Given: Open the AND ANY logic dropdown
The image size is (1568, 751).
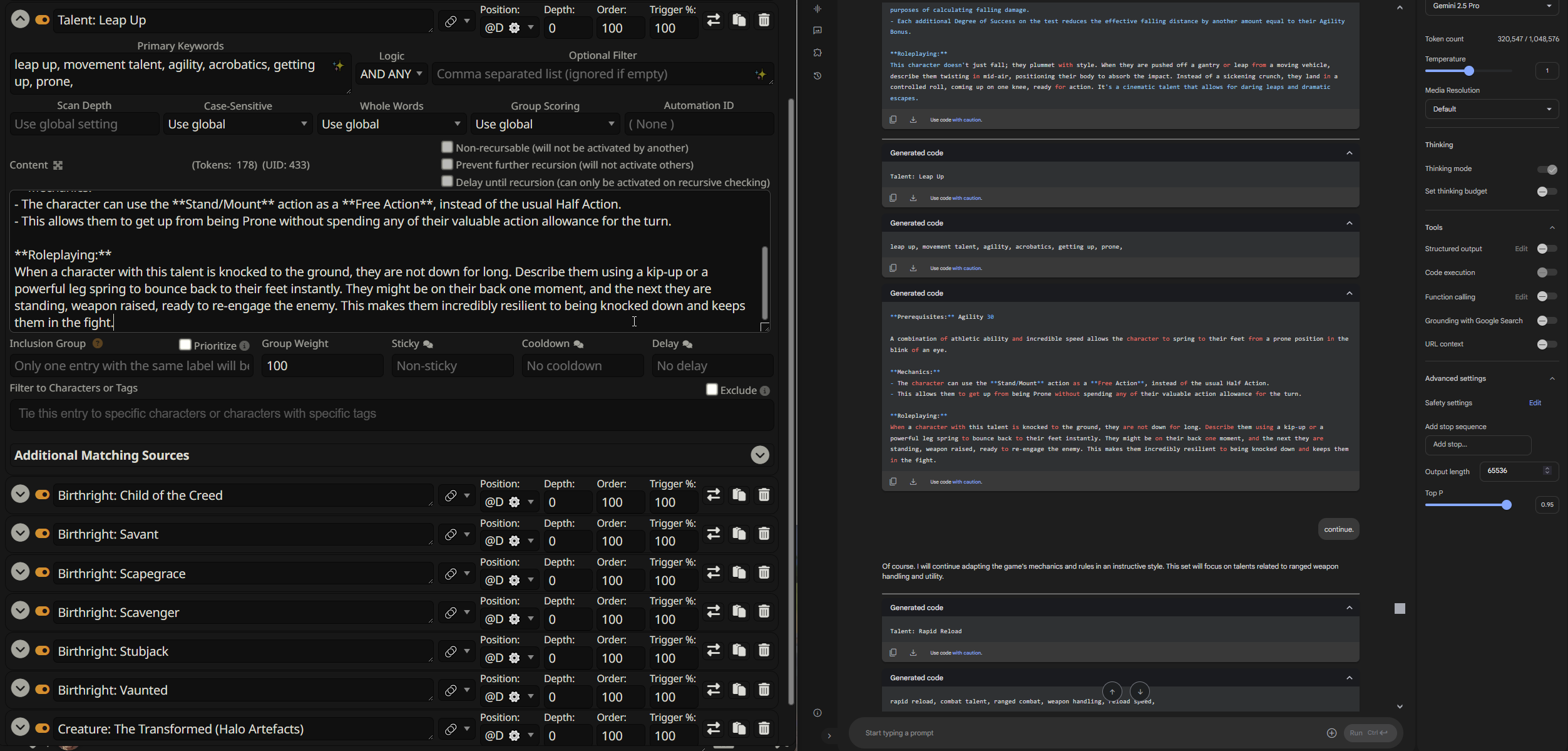Looking at the screenshot, I should (392, 74).
